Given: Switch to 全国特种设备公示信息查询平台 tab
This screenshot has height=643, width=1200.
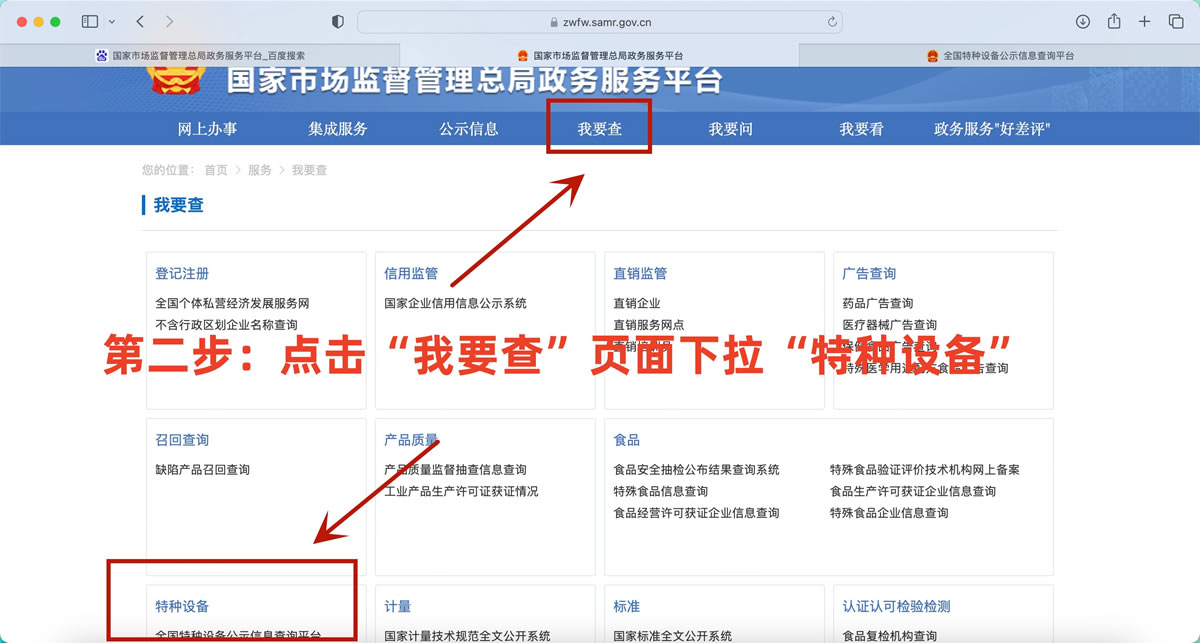Looking at the screenshot, I should coord(1000,56).
